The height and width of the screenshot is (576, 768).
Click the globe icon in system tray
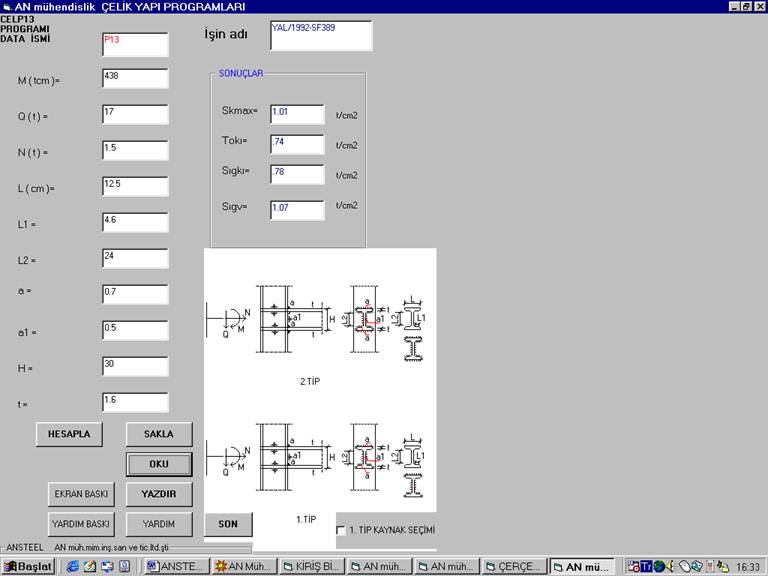pyautogui.click(x=659, y=567)
